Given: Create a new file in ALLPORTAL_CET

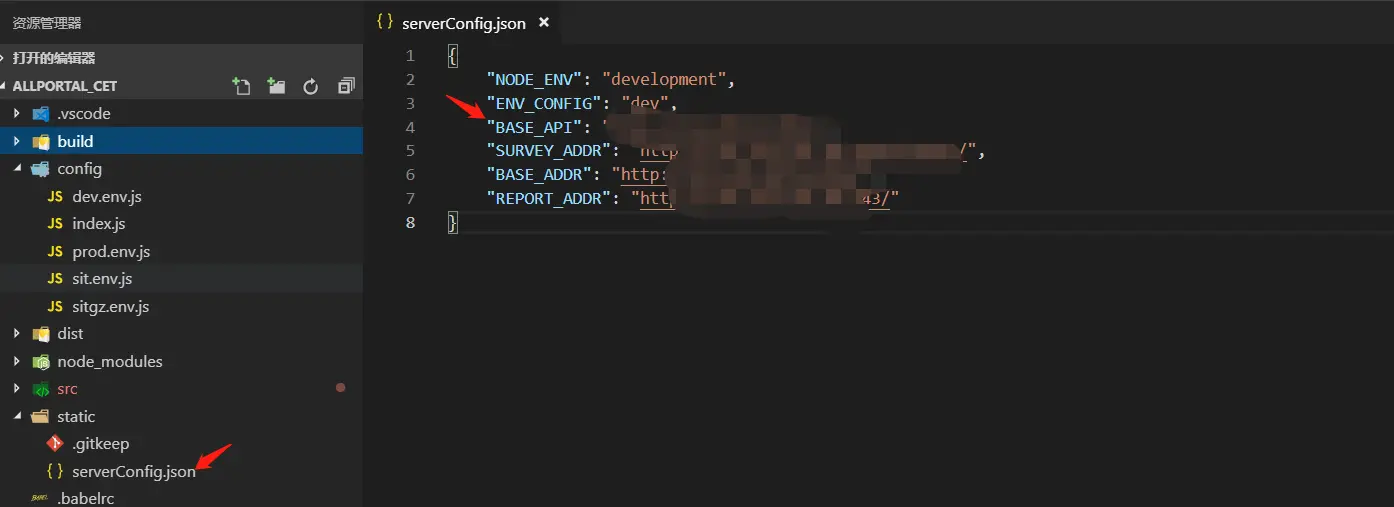Looking at the screenshot, I should click(241, 86).
